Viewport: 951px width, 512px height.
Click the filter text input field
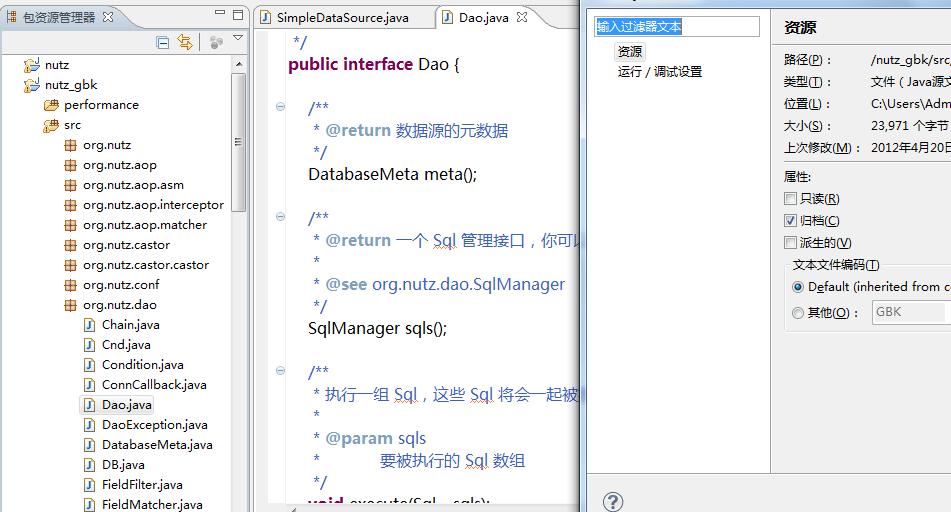(677, 27)
